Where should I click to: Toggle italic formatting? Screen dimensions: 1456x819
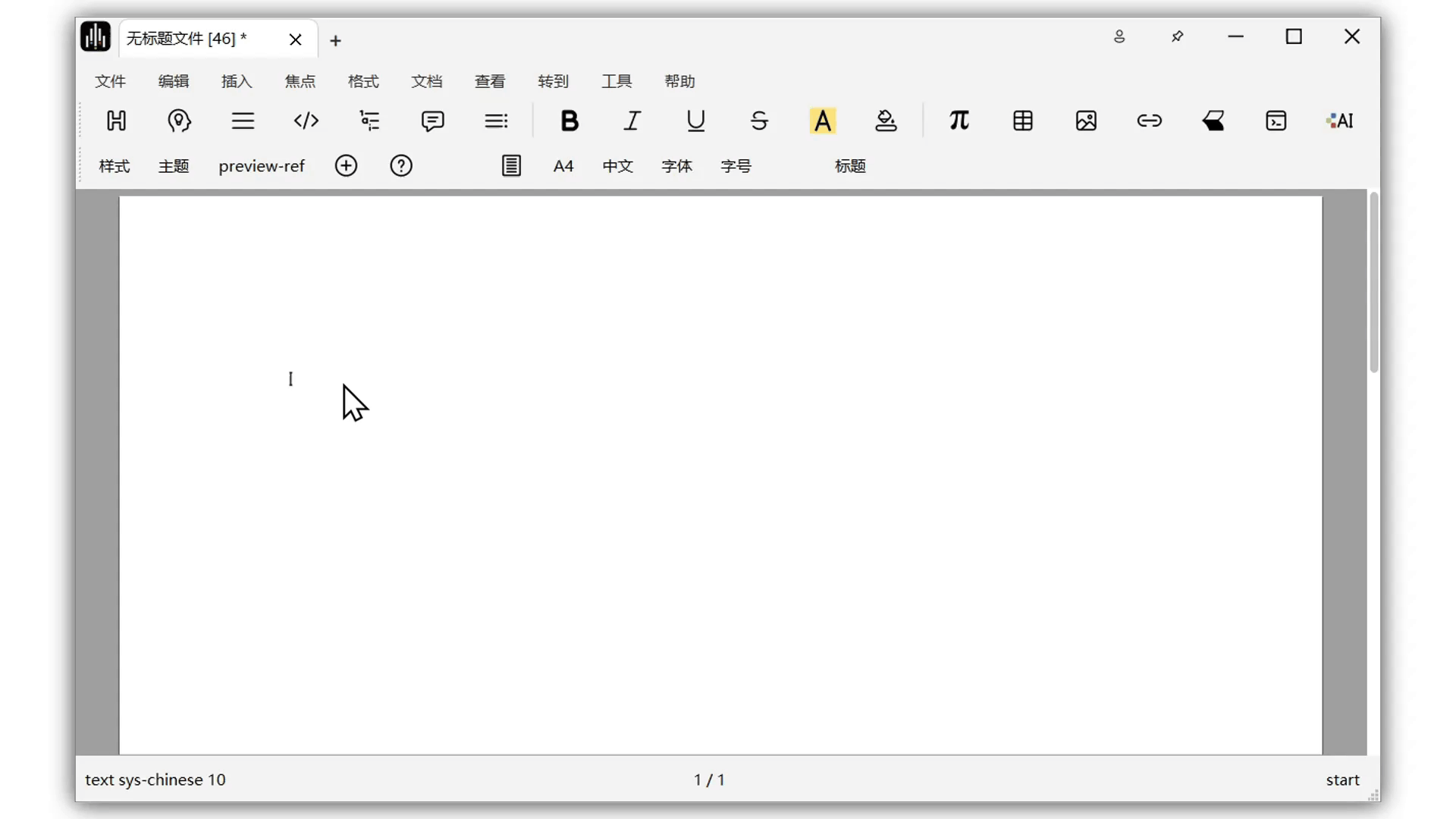pyautogui.click(x=632, y=121)
